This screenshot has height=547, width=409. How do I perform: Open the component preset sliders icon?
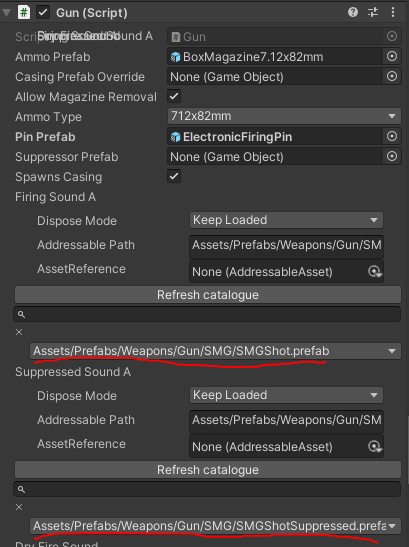pyautogui.click(x=373, y=13)
